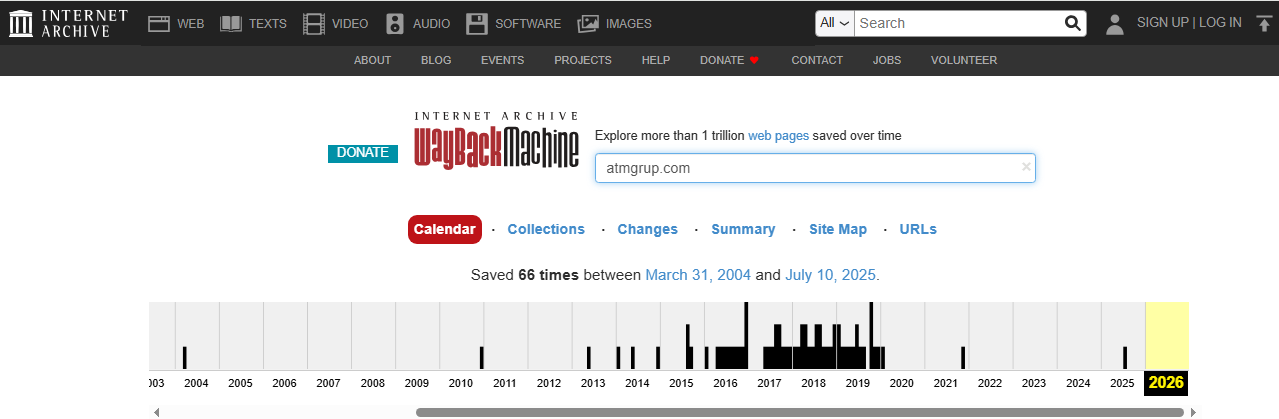Image resolution: width=1279 pixels, height=419 pixels.
Task: Open the Video film icon
Action: tap(314, 23)
